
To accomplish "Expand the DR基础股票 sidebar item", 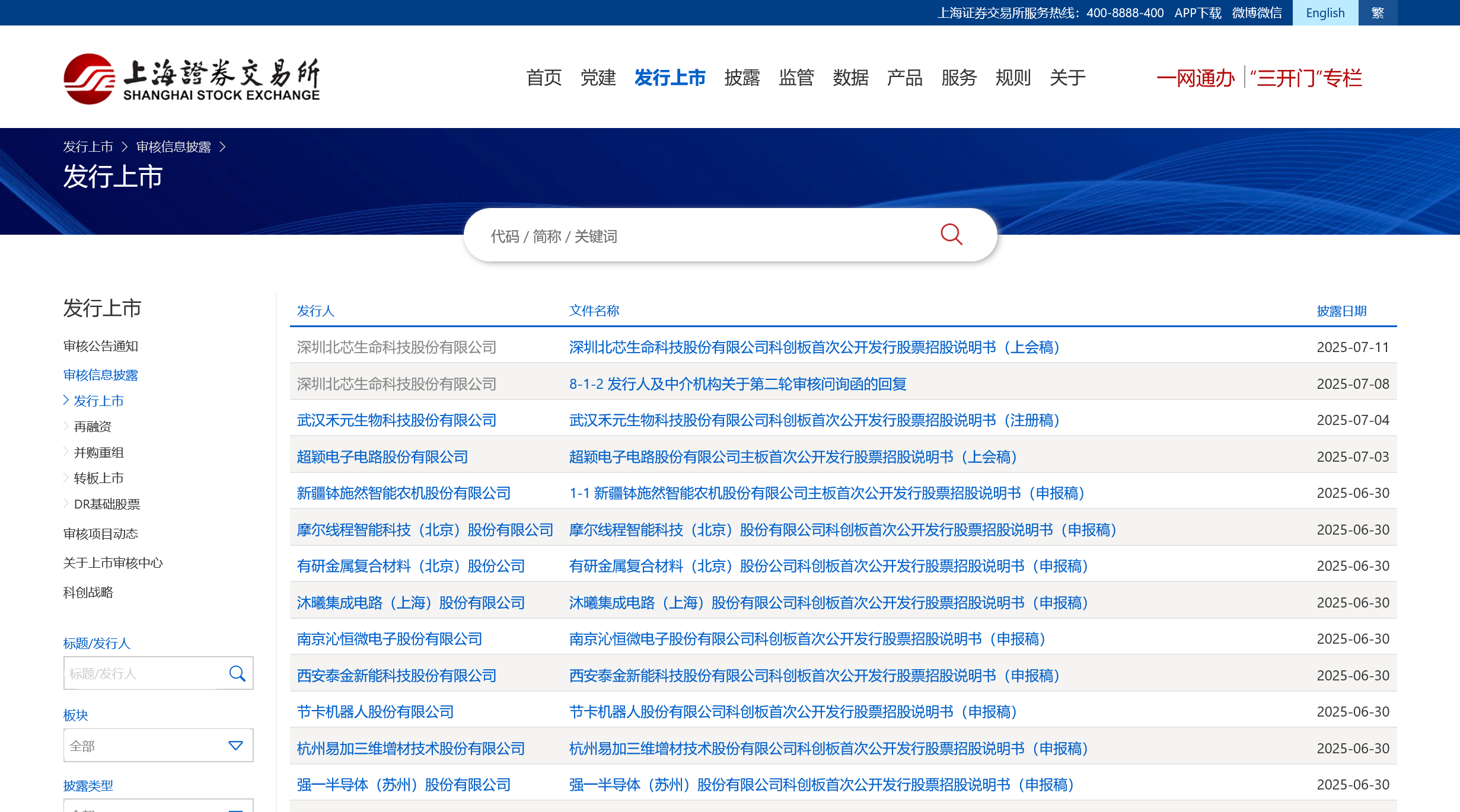I will pyautogui.click(x=107, y=504).
